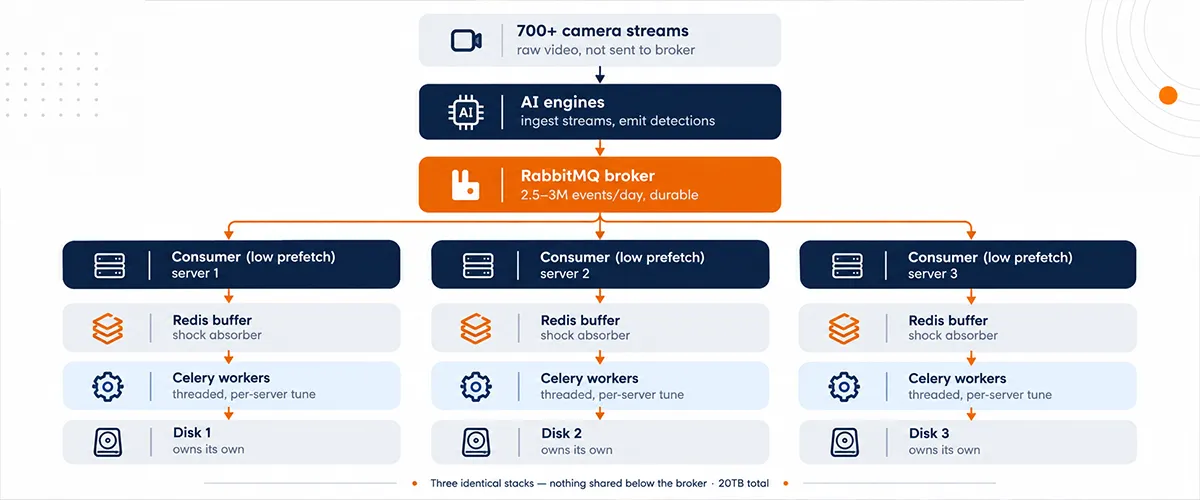Click 'Celery workers' in the server 3 stack
Viewport: 1200px width, 500px height.
point(957,378)
